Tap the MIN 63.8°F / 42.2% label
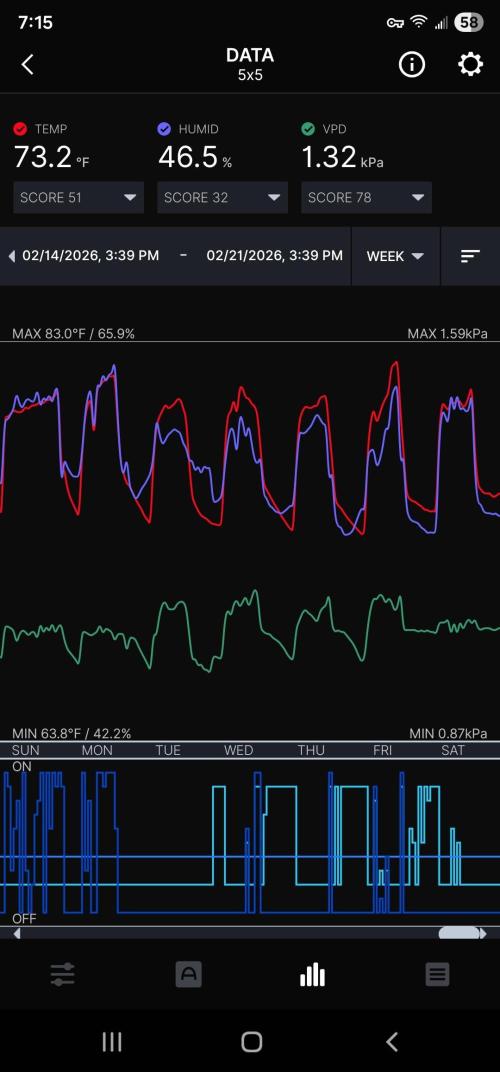The height and width of the screenshot is (1072, 500). (71, 734)
